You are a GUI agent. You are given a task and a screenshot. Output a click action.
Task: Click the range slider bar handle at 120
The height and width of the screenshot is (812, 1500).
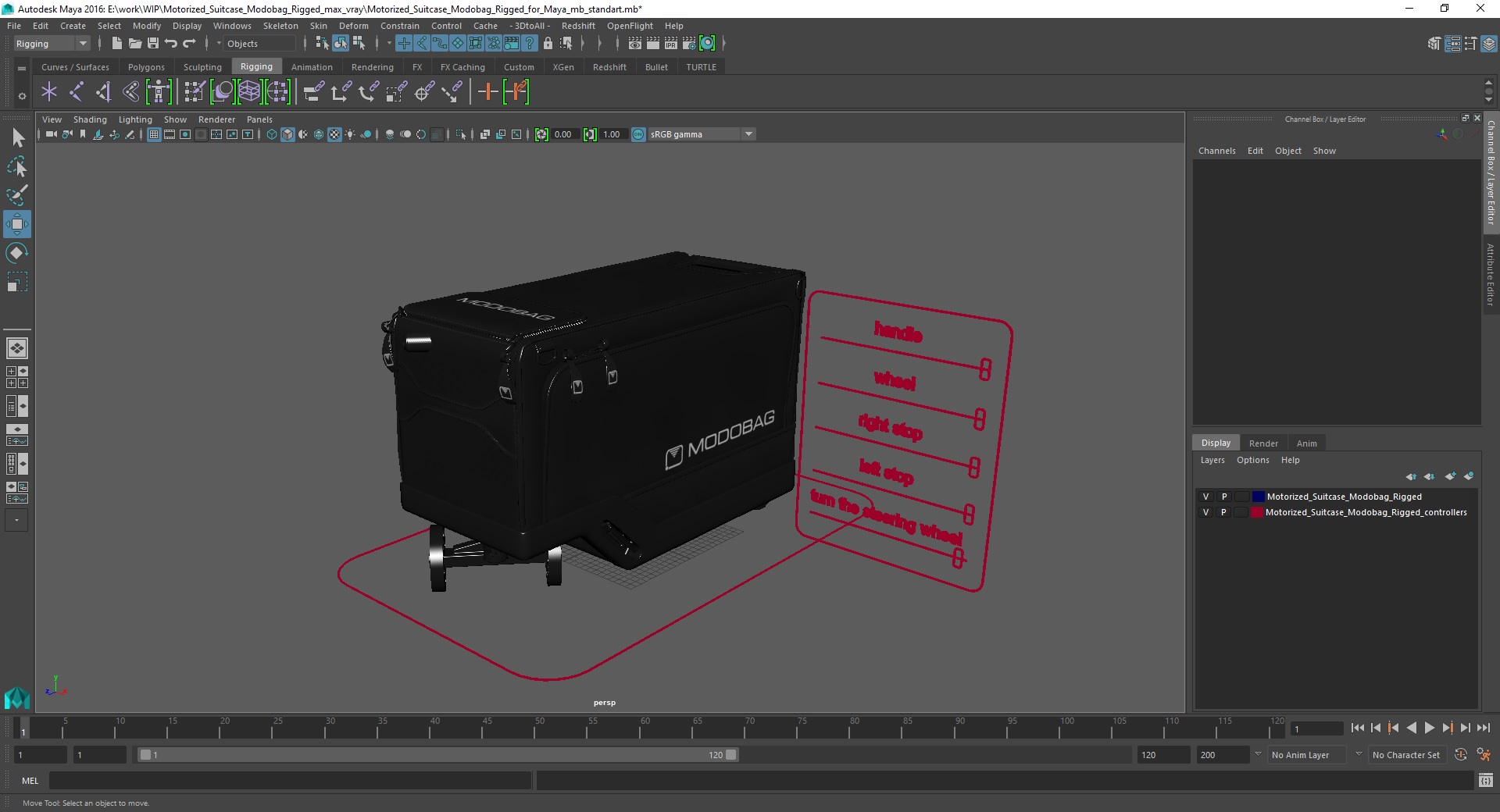click(731, 755)
